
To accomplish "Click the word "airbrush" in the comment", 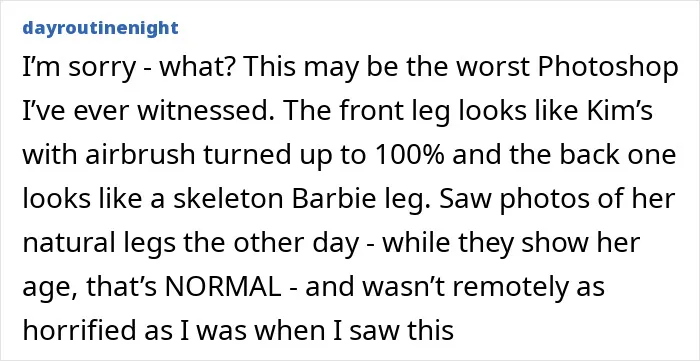I will [x=140, y=156].
